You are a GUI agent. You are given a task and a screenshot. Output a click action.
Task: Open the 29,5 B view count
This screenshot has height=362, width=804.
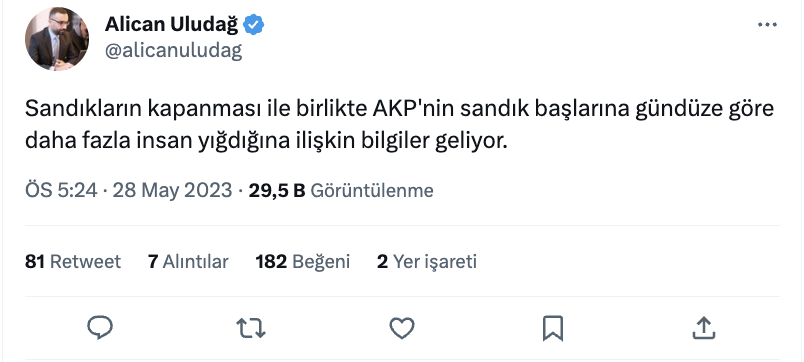pos(277,191)
